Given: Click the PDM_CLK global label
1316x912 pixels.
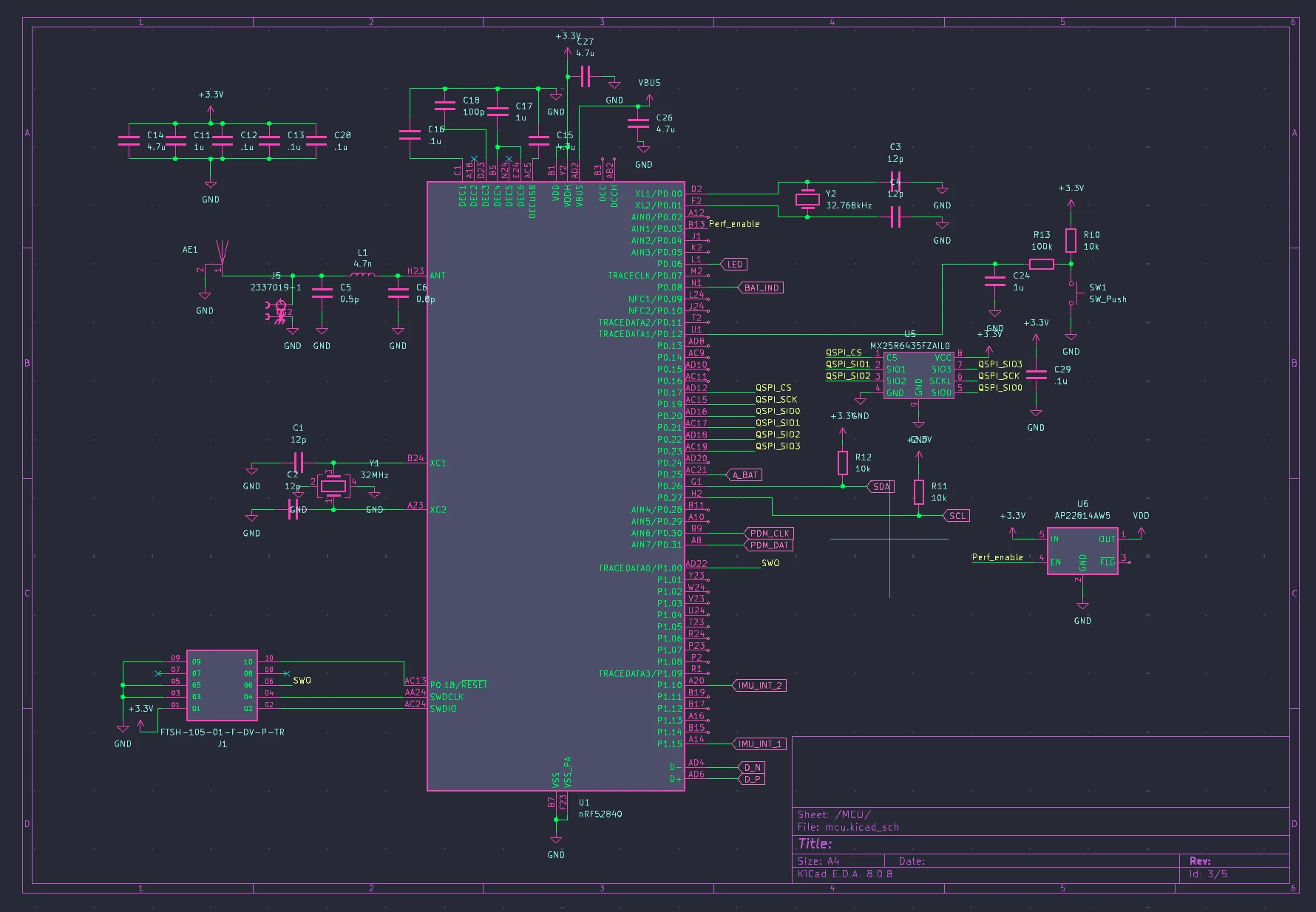Looking at the screenshot, I should [769, 533].
